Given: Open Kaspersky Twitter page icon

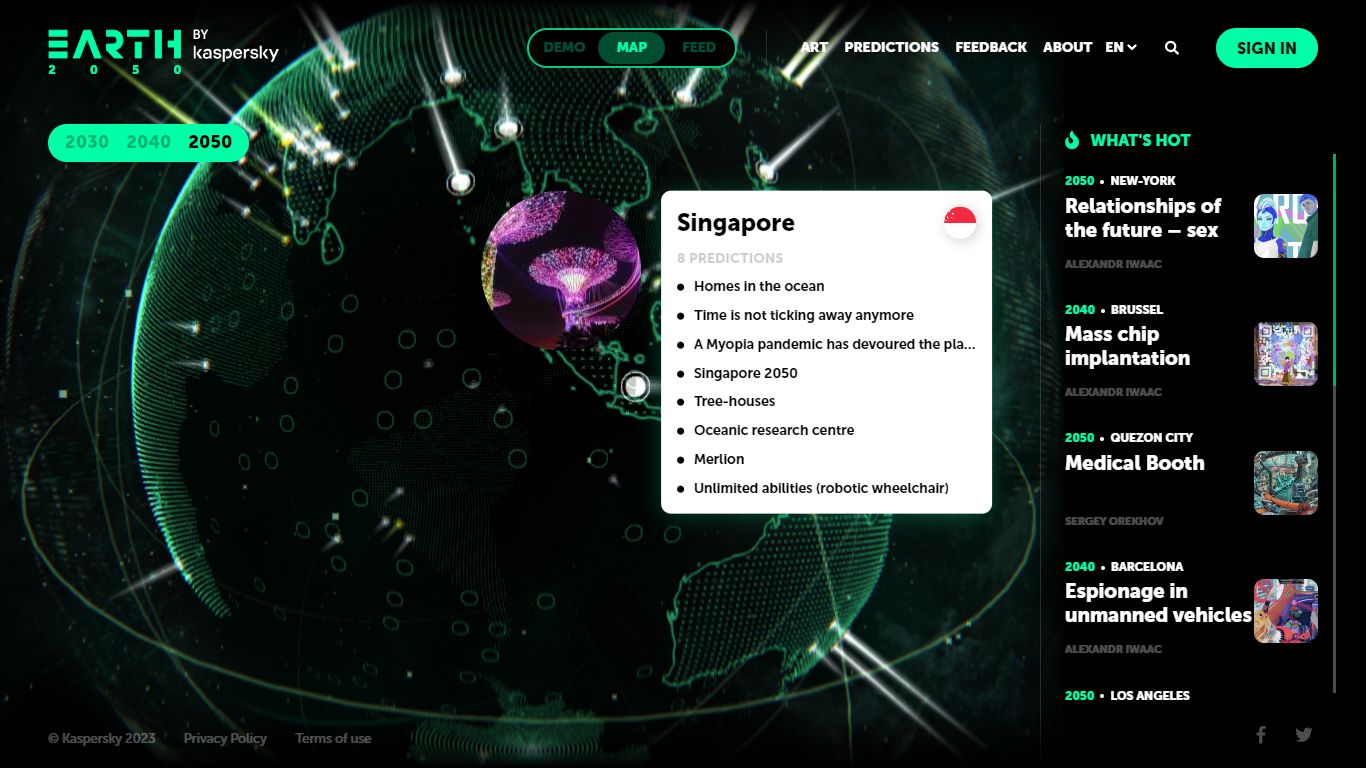Looking at the screenshot, I should click(1304, 735).
